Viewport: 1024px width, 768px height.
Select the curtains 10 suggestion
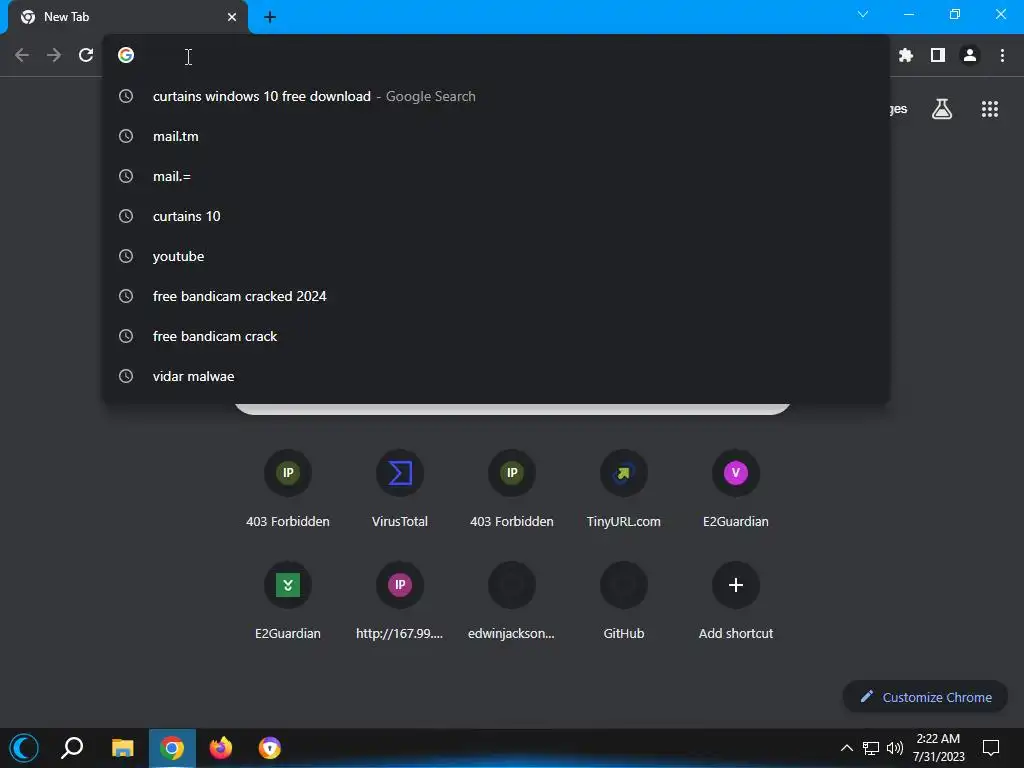pyautogui.click(x=496, y=216)
